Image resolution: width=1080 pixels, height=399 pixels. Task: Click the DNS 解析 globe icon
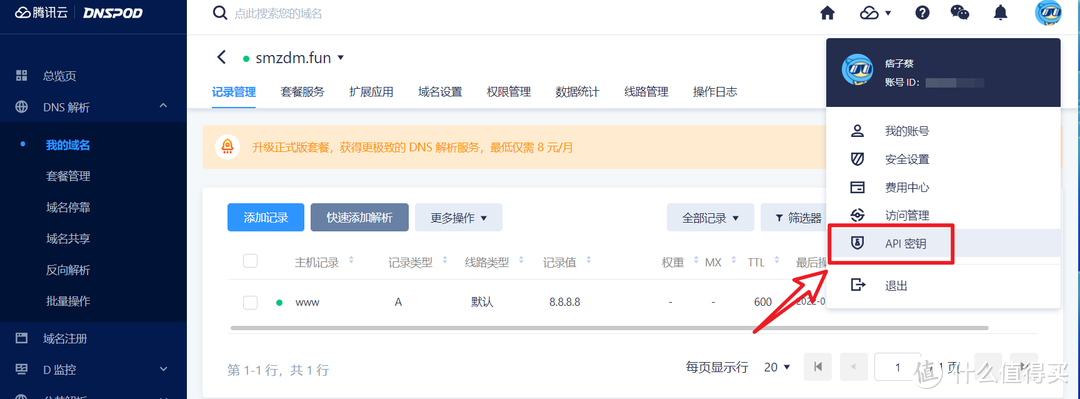pyautogui.click(x=21, y=107)
